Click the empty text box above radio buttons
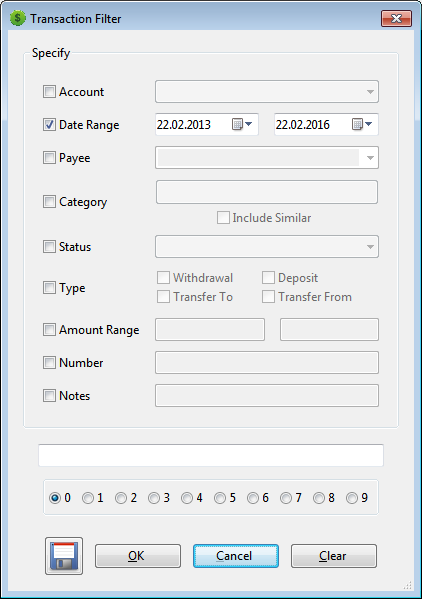The width and height of the screenshot is (422, 599). point(211,455)
